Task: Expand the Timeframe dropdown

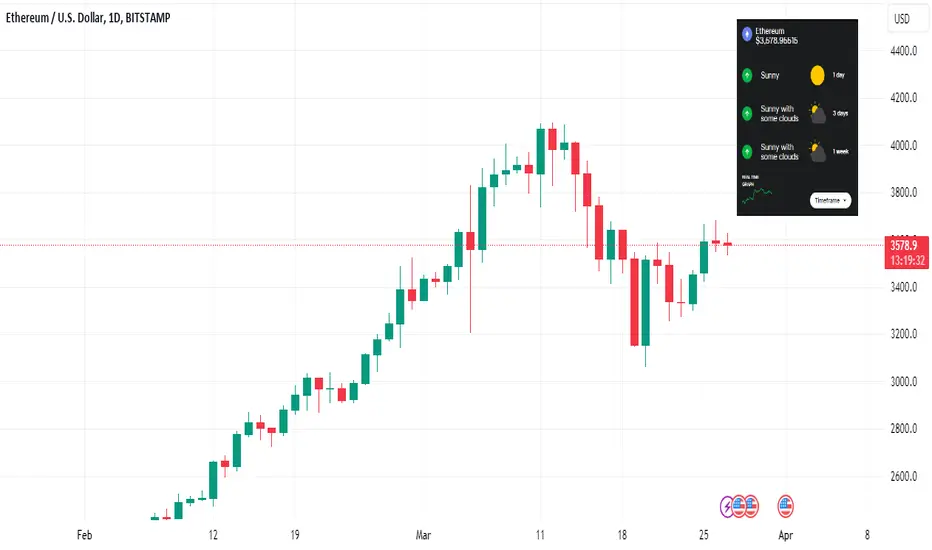Action: [x=830, y=200]
